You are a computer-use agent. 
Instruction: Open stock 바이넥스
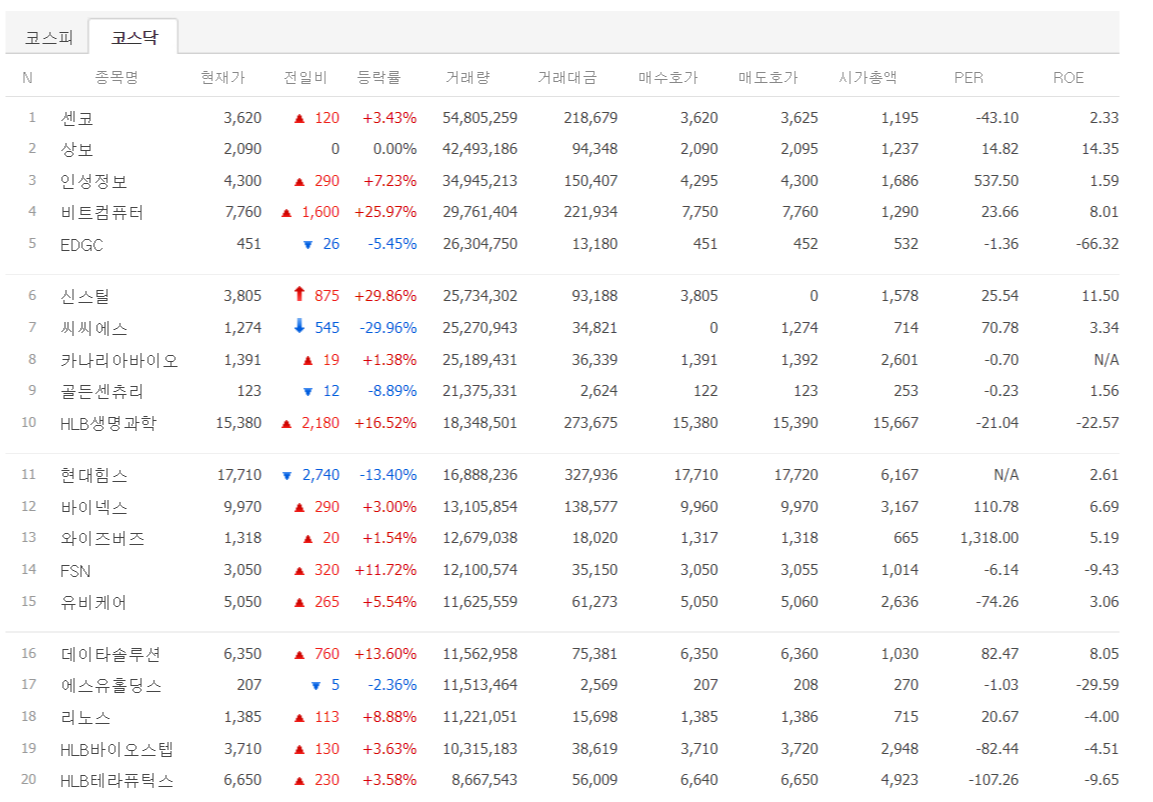[93, 507]
